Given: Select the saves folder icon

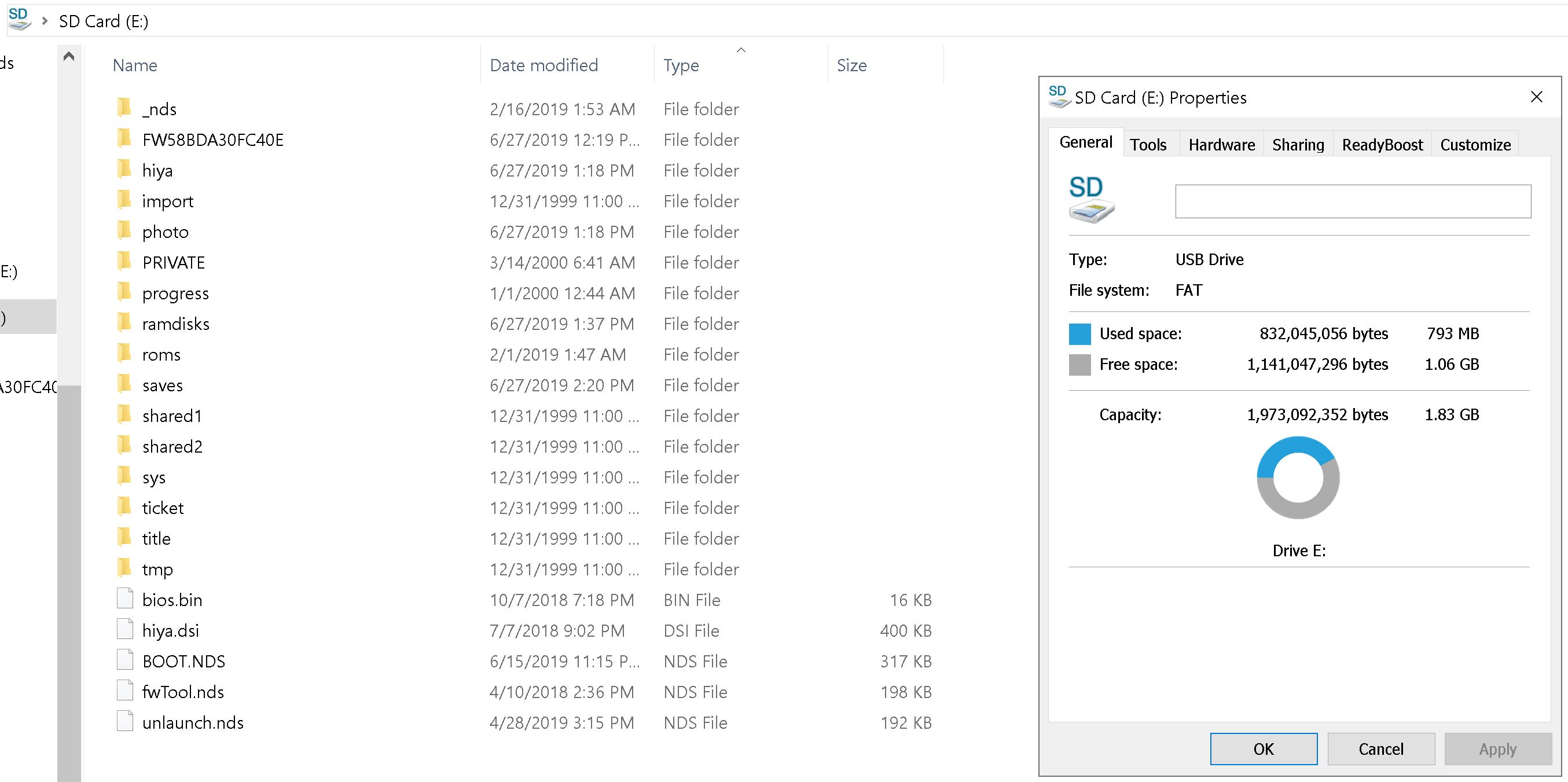Looking at the screenshot, I should point(124,384).
